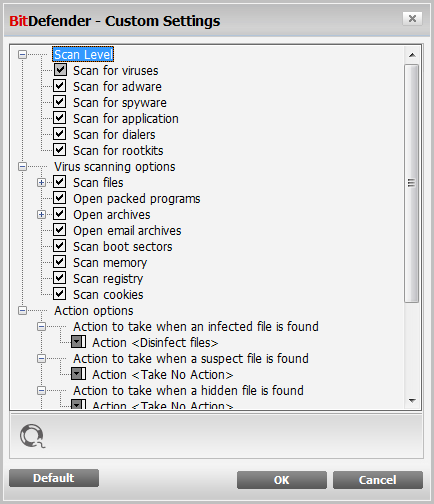Collapse the Action options section

[x=22, y=310]
